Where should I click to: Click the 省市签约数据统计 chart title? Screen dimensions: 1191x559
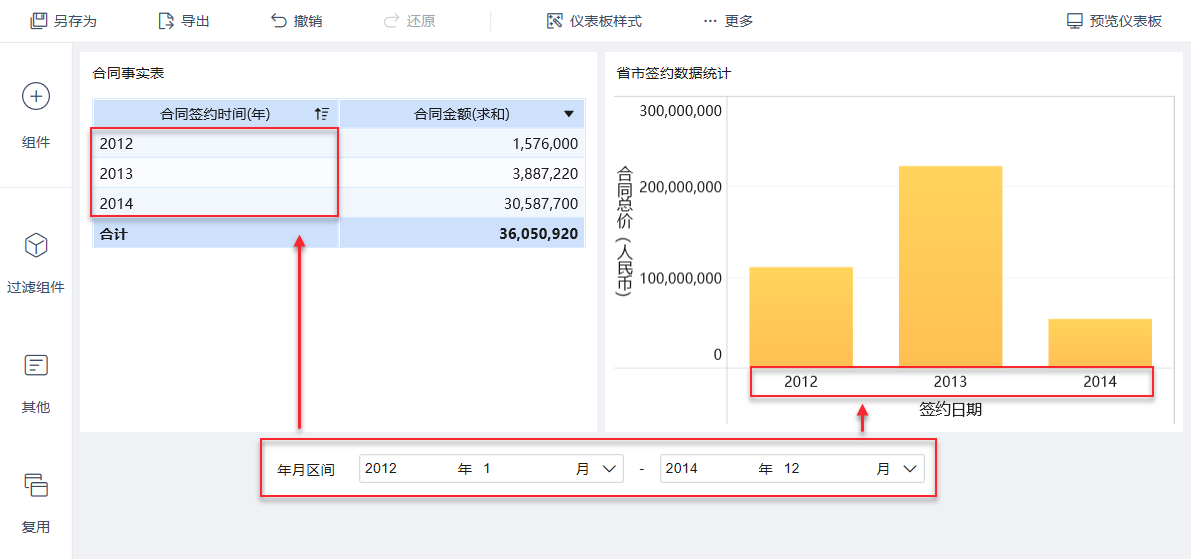[x=674, y=73]
